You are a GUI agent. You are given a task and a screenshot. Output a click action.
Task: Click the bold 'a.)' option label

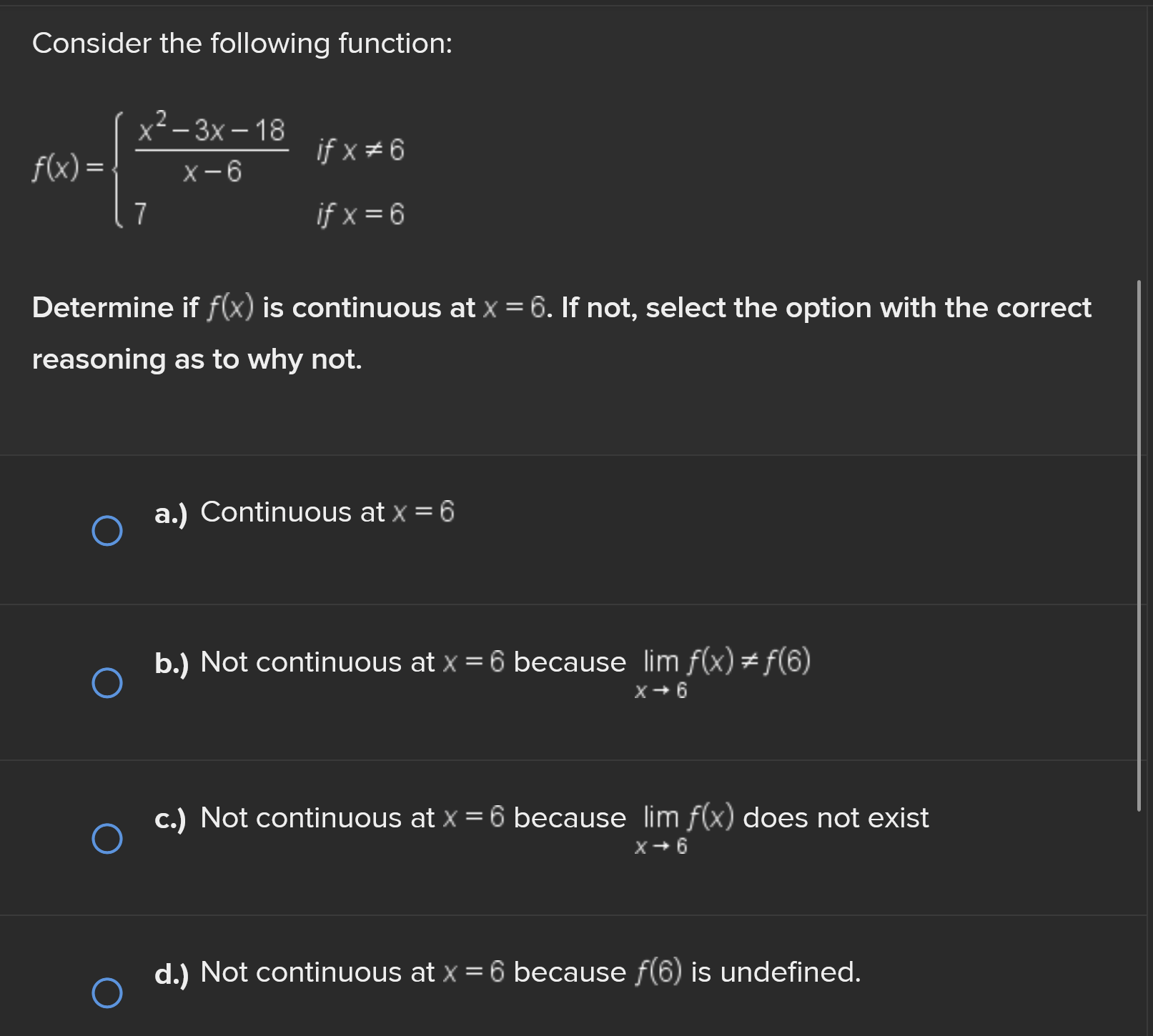point(171,514)
